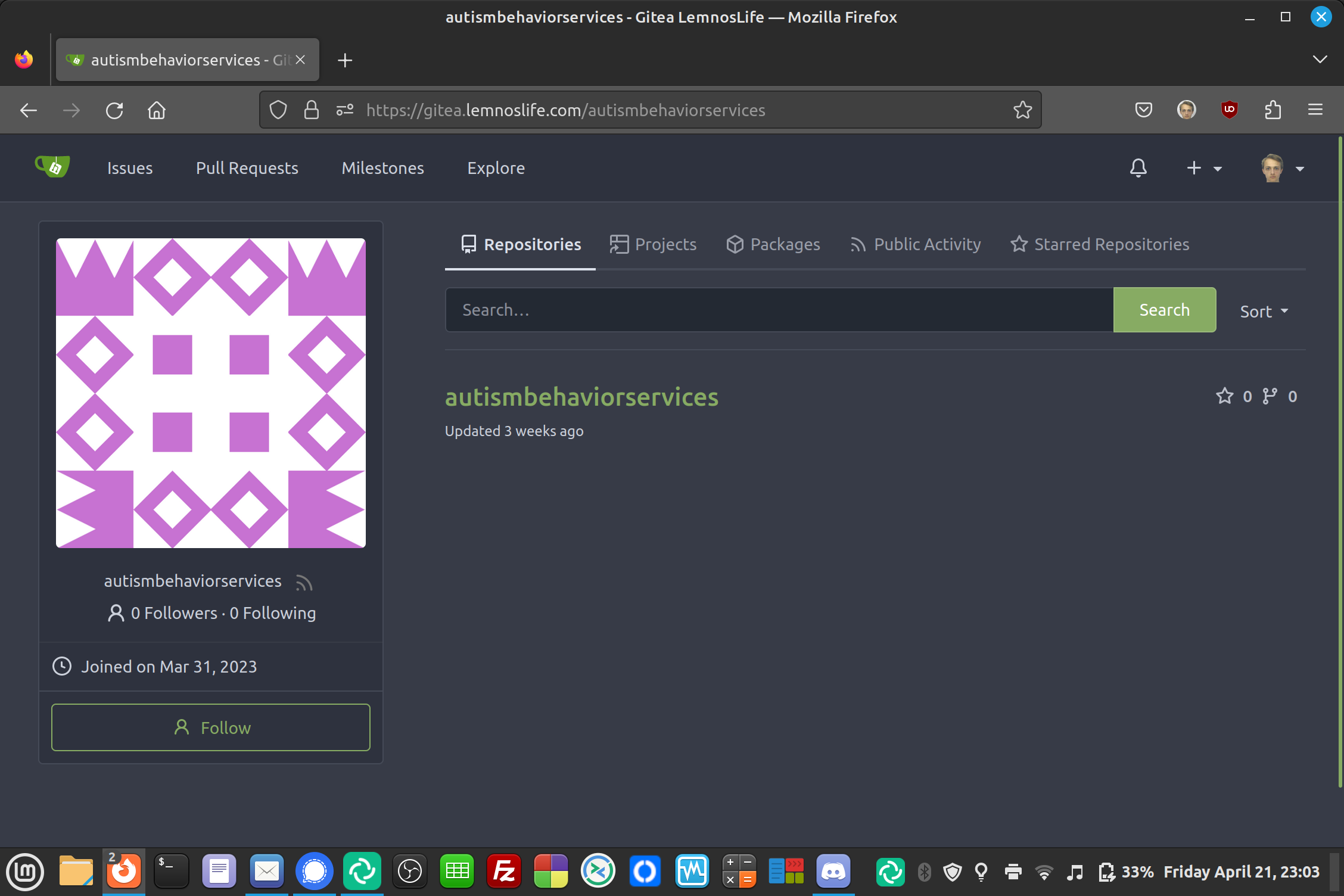Viewport: 1344px width, 896px height.
Task: Open the autismbehaviorservices repository link
Action: (x=581, y=397)
